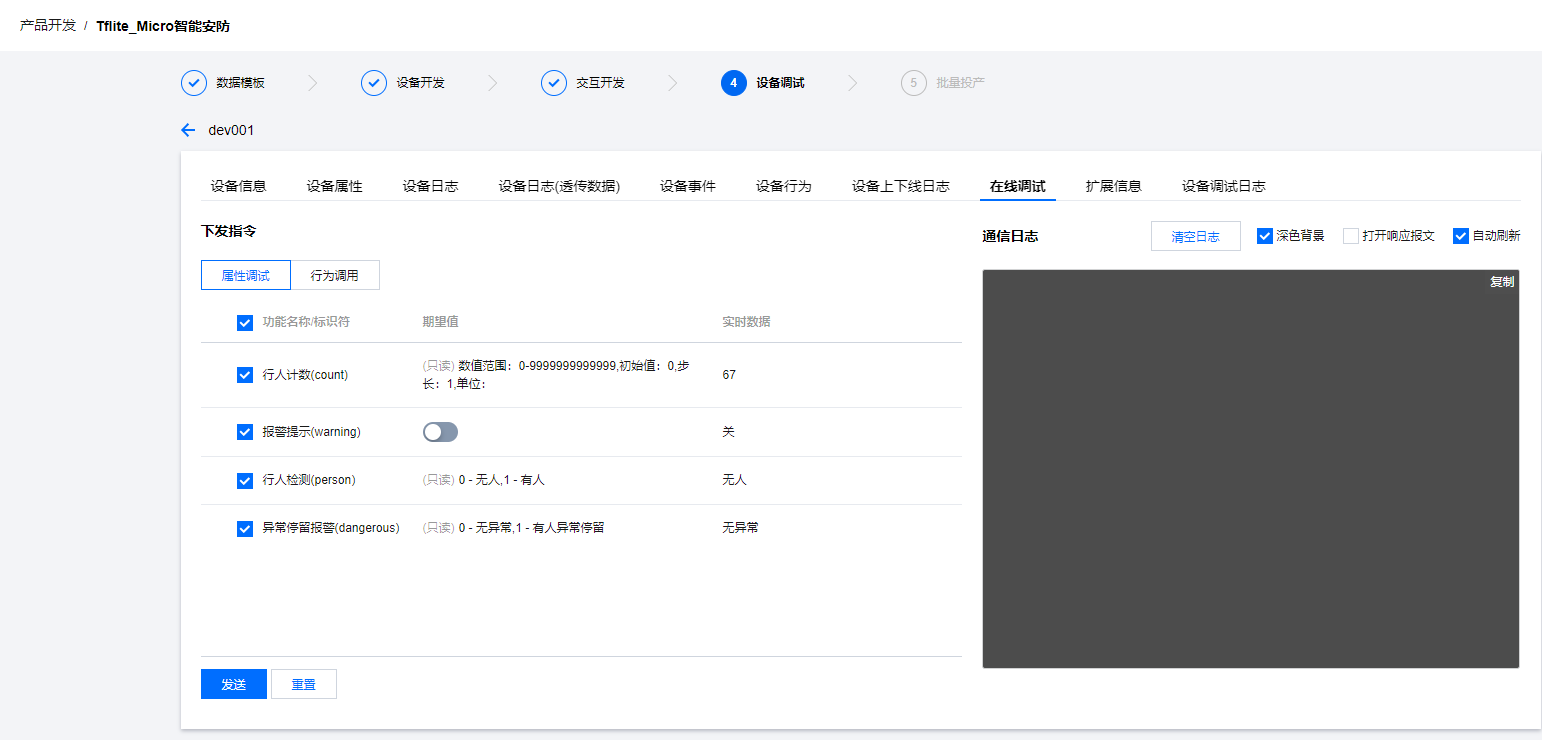
Task: Click the 异常停留报警(dangerous) label
Action: (x=331, y=528)
